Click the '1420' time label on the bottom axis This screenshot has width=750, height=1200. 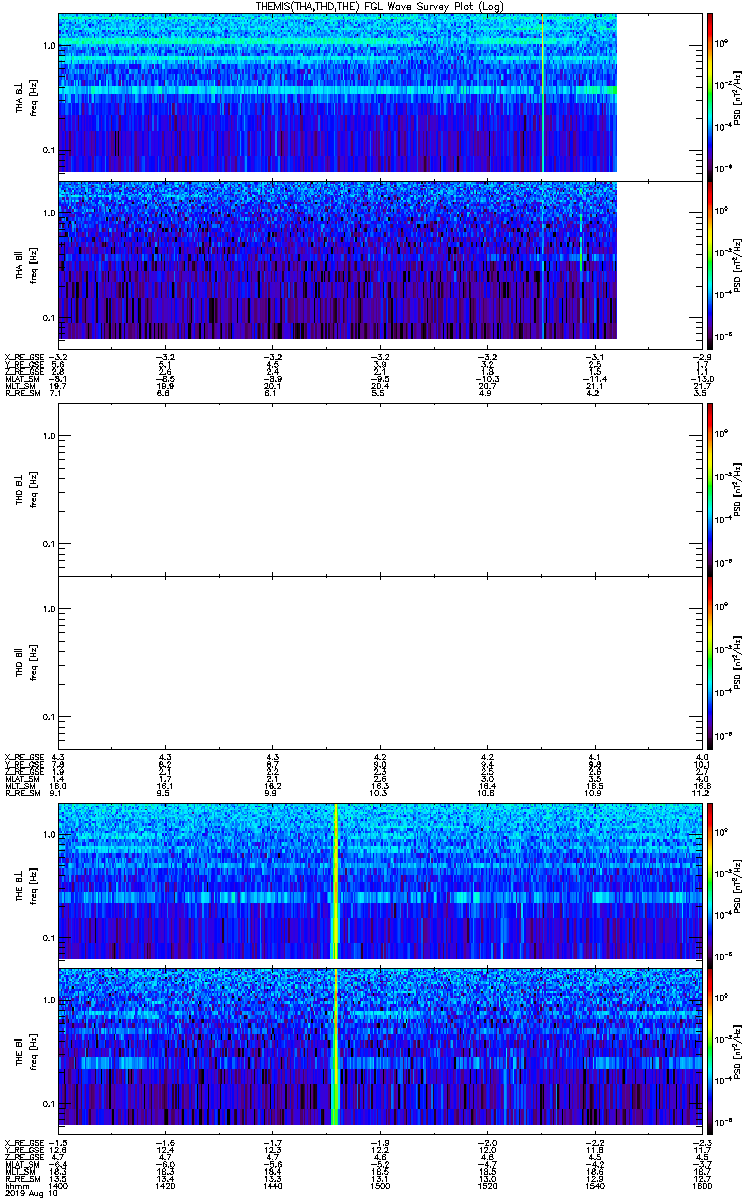click(x=165, y=1185)
